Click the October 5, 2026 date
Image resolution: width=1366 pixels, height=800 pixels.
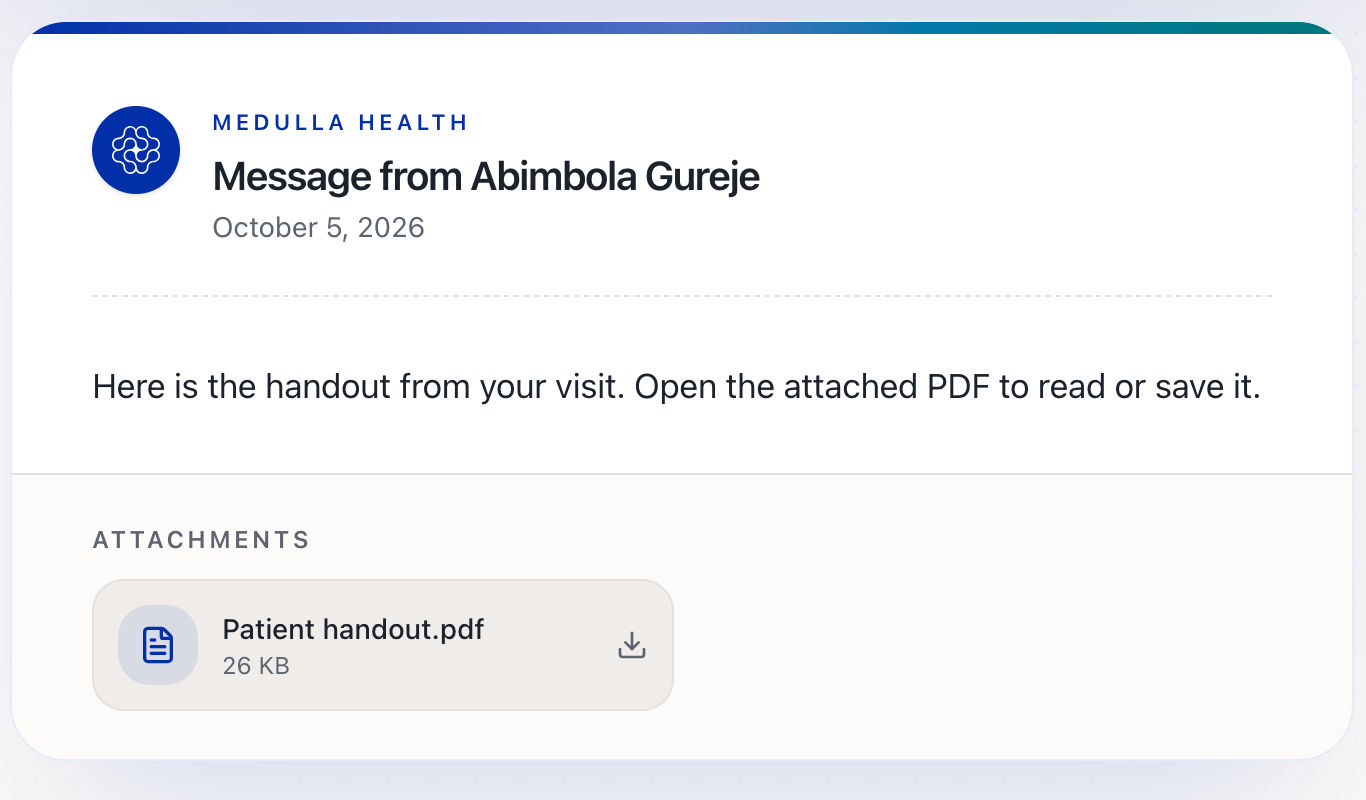tap(319, 228)
